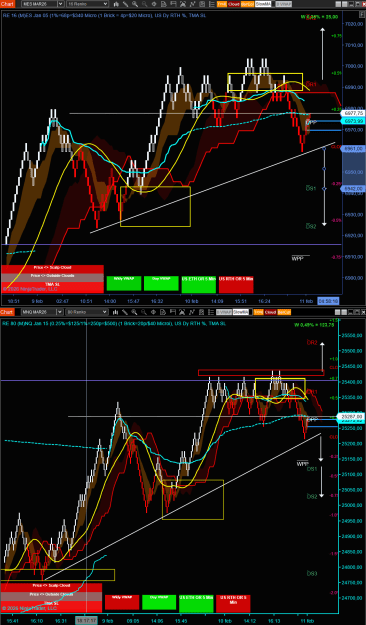Click 7020,00 label on MES price axis
The width and height of the screenshot is (366, 625).
click(353, 24)
